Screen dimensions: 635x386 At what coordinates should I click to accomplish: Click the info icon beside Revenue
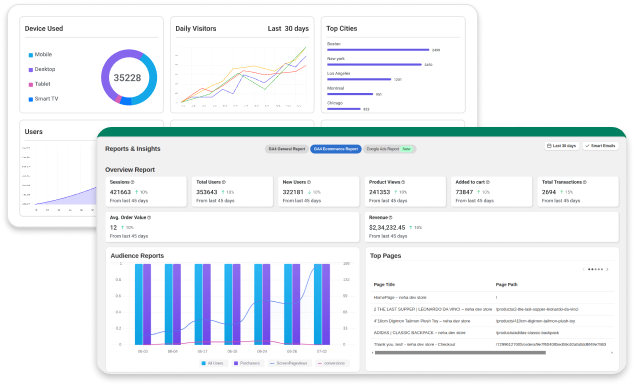[390, 218]
